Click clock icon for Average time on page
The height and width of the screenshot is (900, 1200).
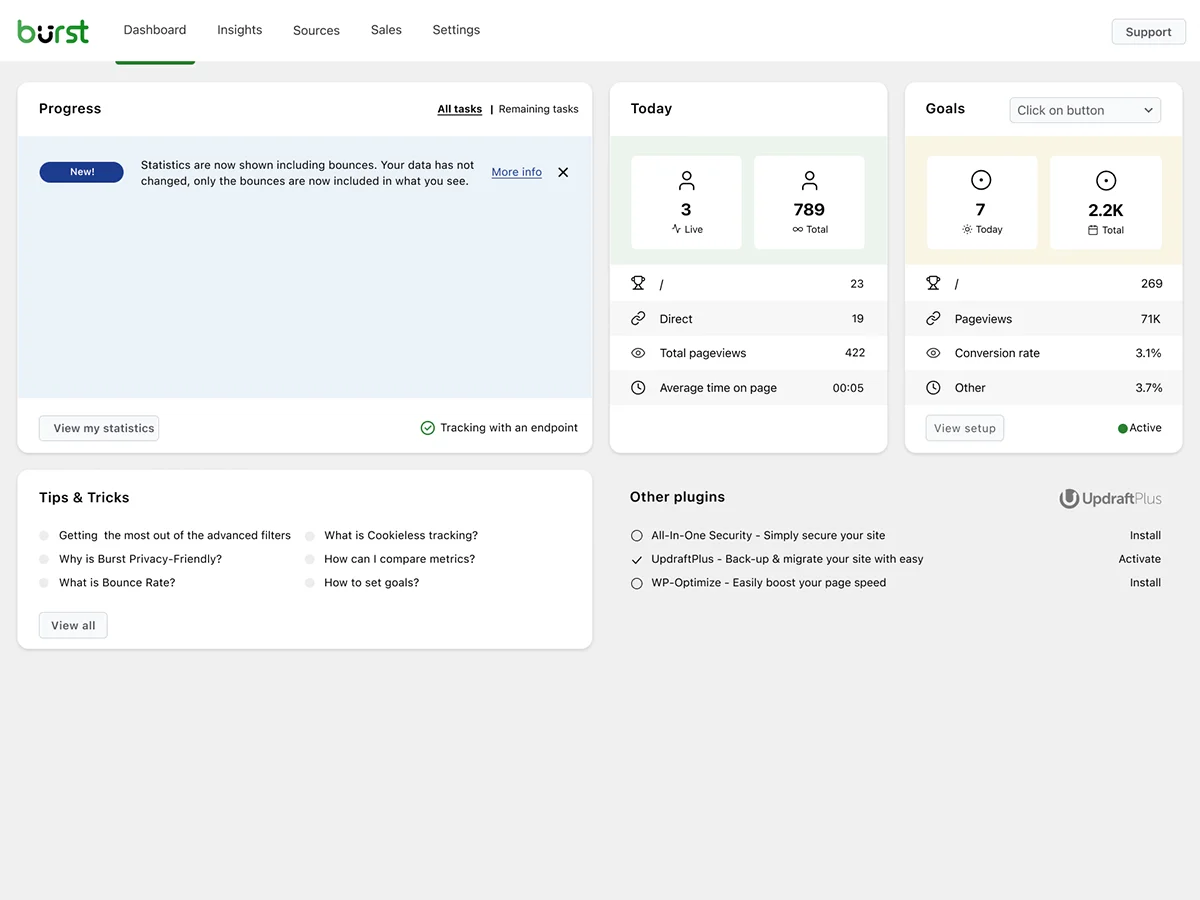pos(638,388)
